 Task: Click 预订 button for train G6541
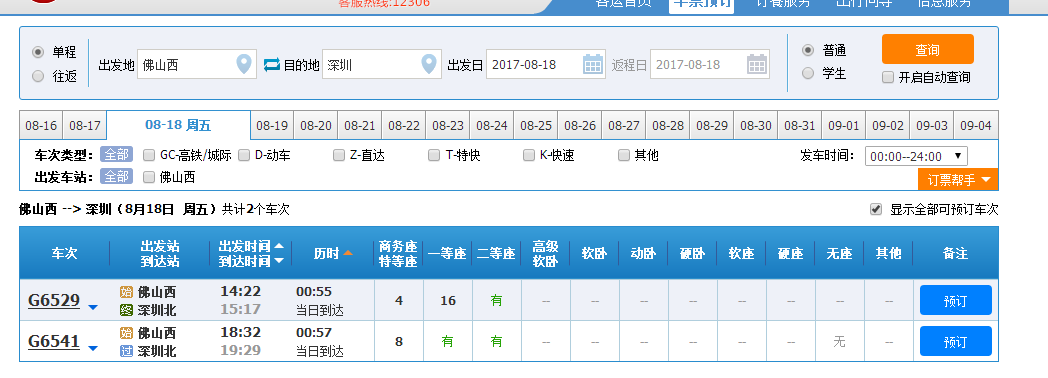tap(956, 341)
